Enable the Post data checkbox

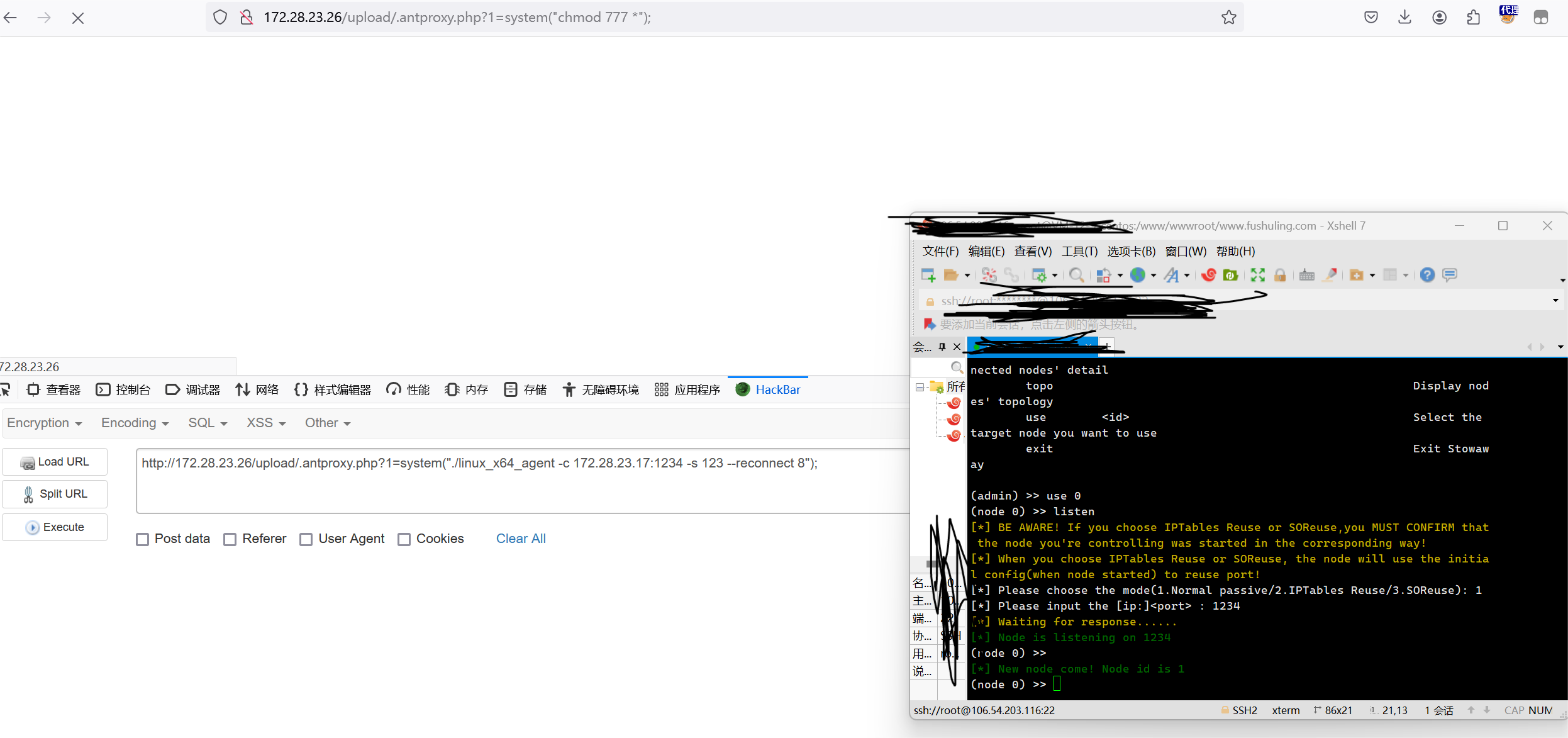(x=143, y=539)
